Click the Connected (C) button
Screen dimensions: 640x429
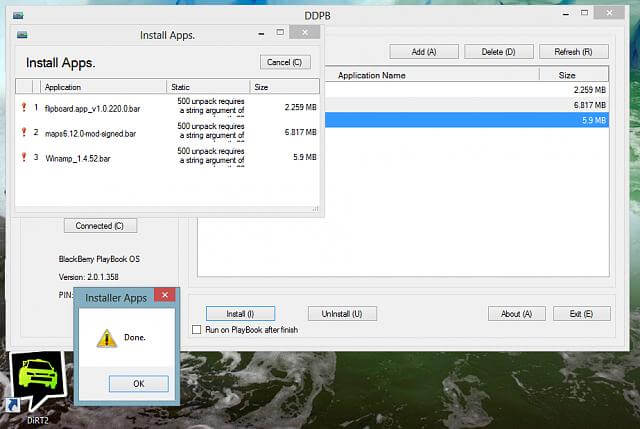pos(100,226)
